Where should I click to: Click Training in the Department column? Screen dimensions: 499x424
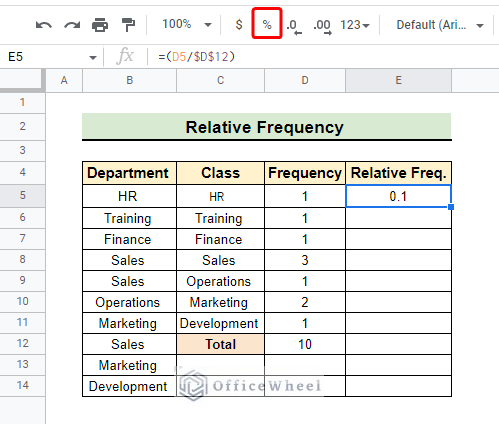click(128, 218)
